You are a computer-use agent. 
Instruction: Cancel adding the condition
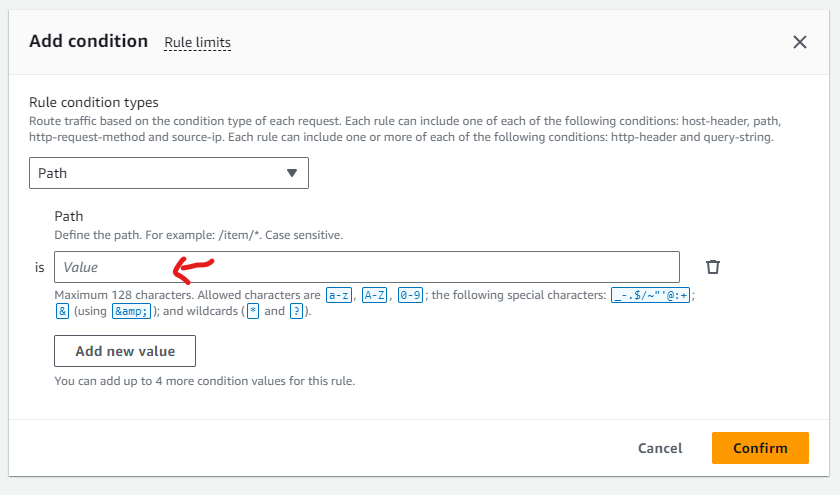pos(660,448)
